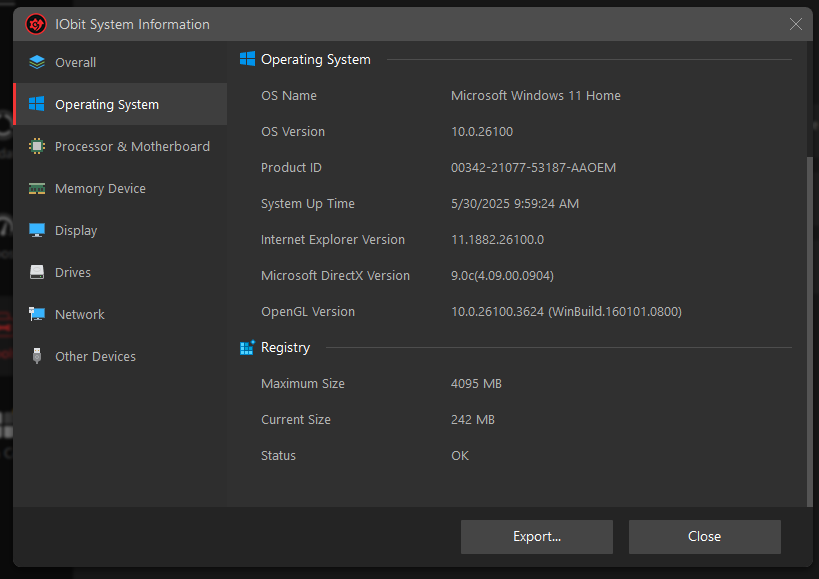
Task: Click the memory module icon in sidebar
Action: [37, 188]
